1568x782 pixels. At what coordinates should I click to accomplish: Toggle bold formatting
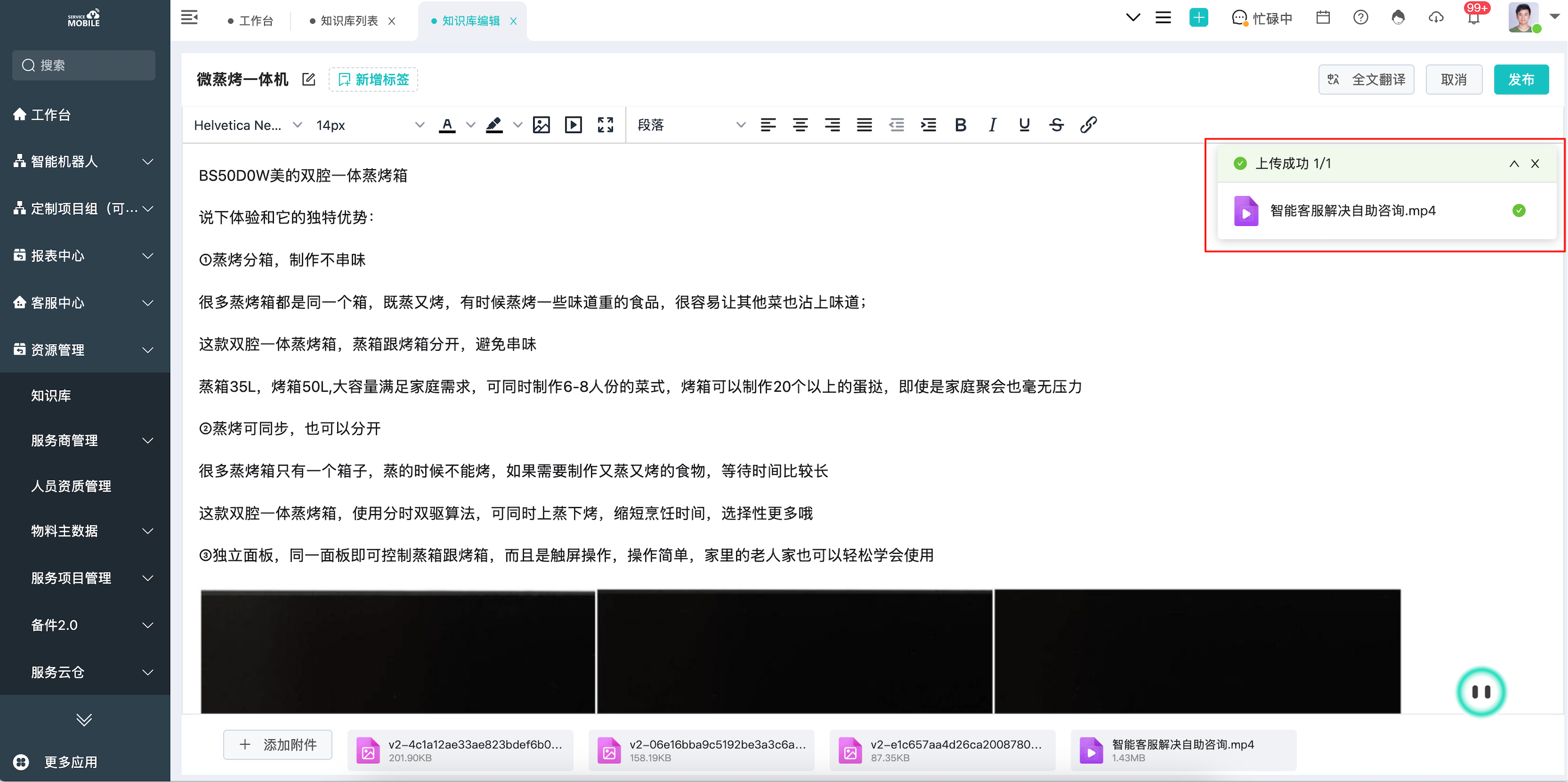tap(961, 125)
